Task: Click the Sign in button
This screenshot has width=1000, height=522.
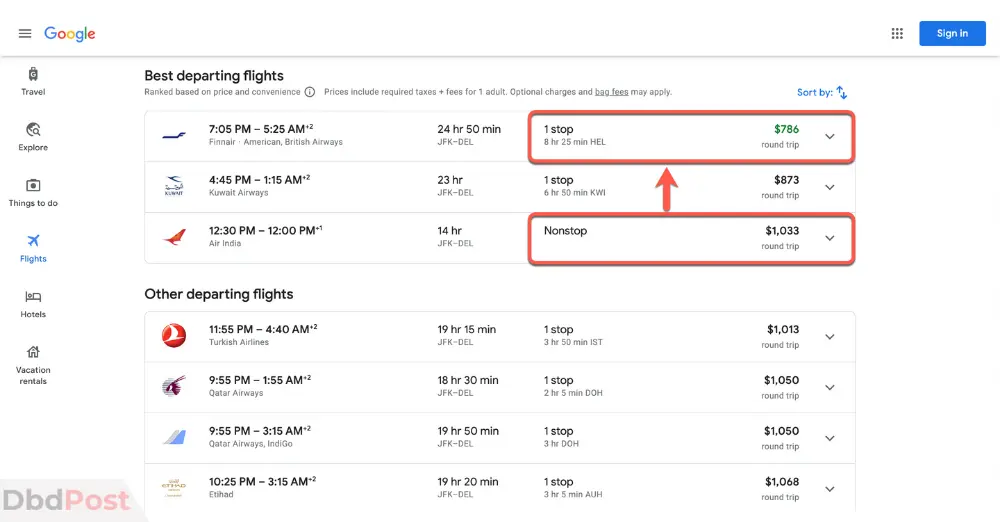Action: click(x=952, y=33)
